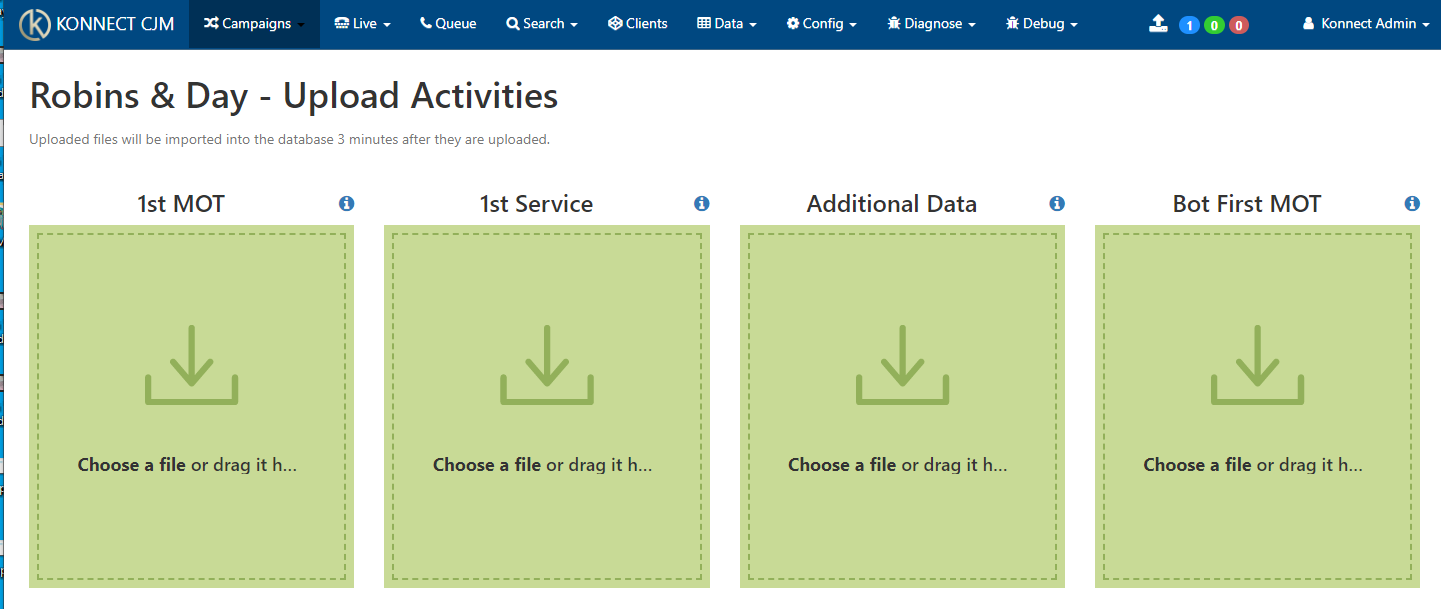Click the Additional Data heading
Viewport: 1441px width, 609px height.
click(892, 204)
